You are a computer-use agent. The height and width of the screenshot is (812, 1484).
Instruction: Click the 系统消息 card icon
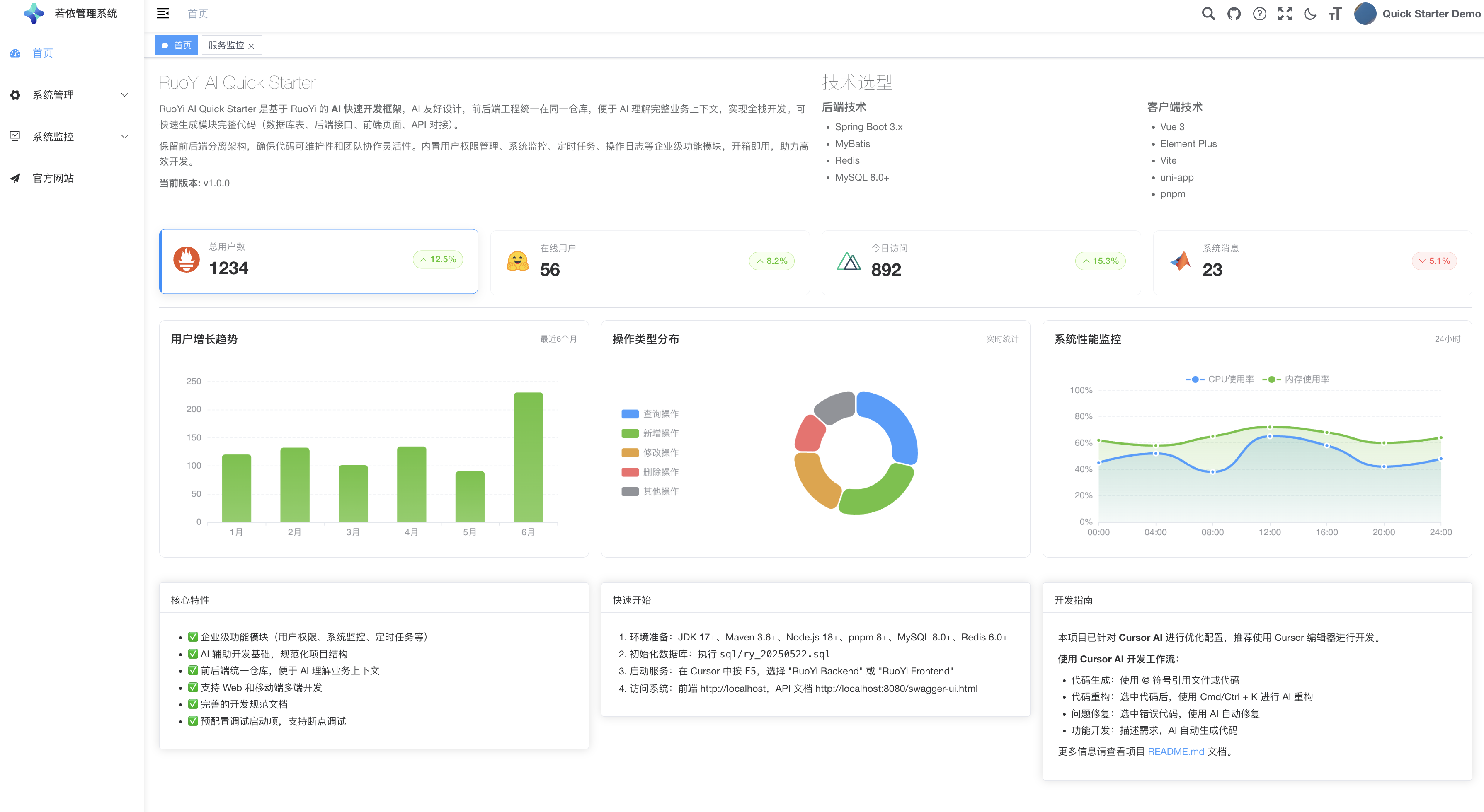tap(1181, 261)
